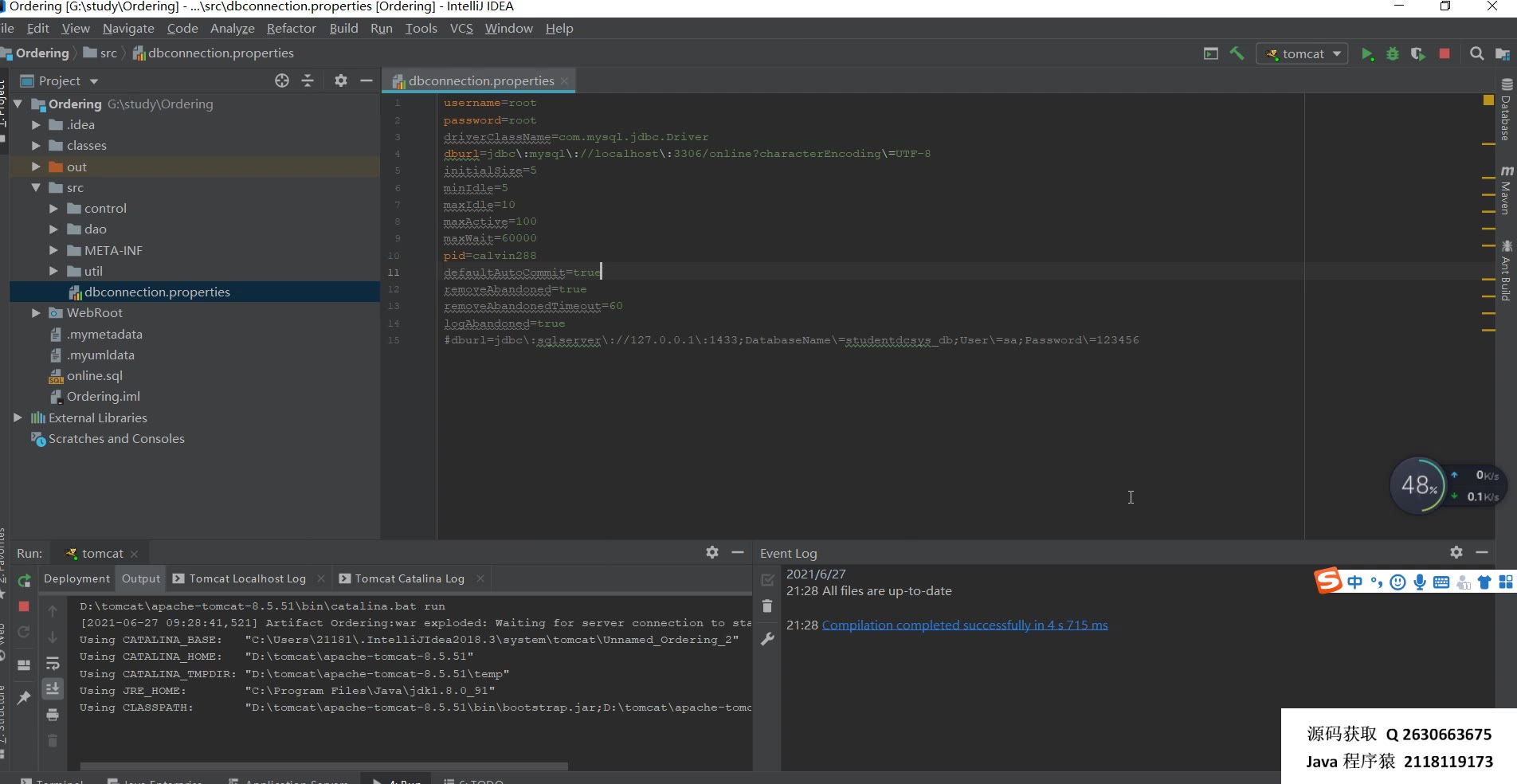The height and width of the screenshot is (784, 1517).
Task: Open tomcat run configuration dropdown
Action: [1303, 53]
